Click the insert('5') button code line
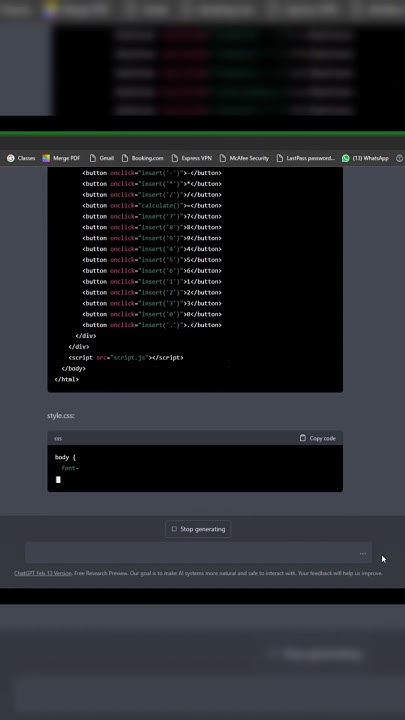Image resolution: width=405 pixels, height=720 pixels. (x=152, y=260)
